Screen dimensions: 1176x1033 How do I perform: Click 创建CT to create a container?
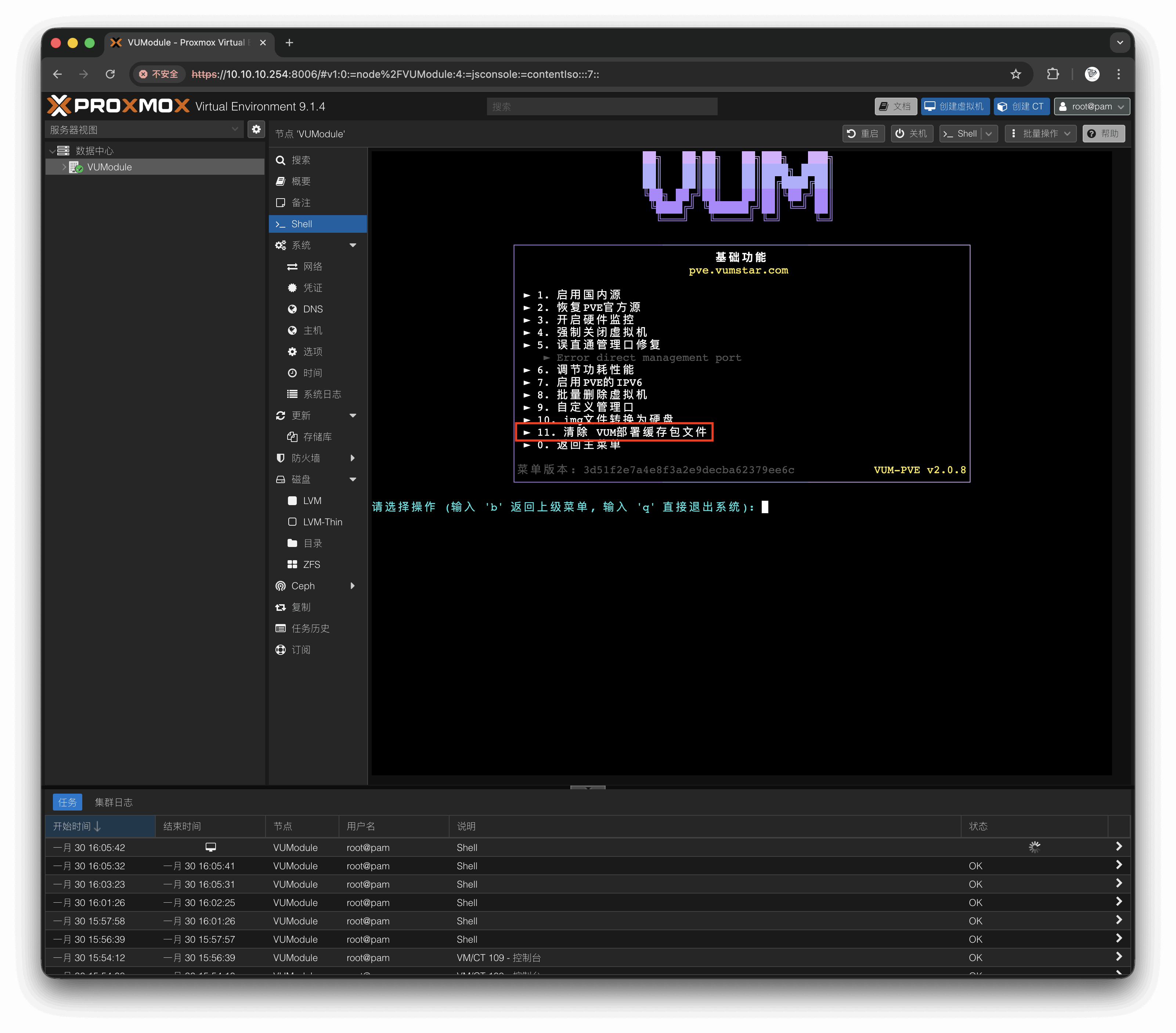coord(1022,106)
